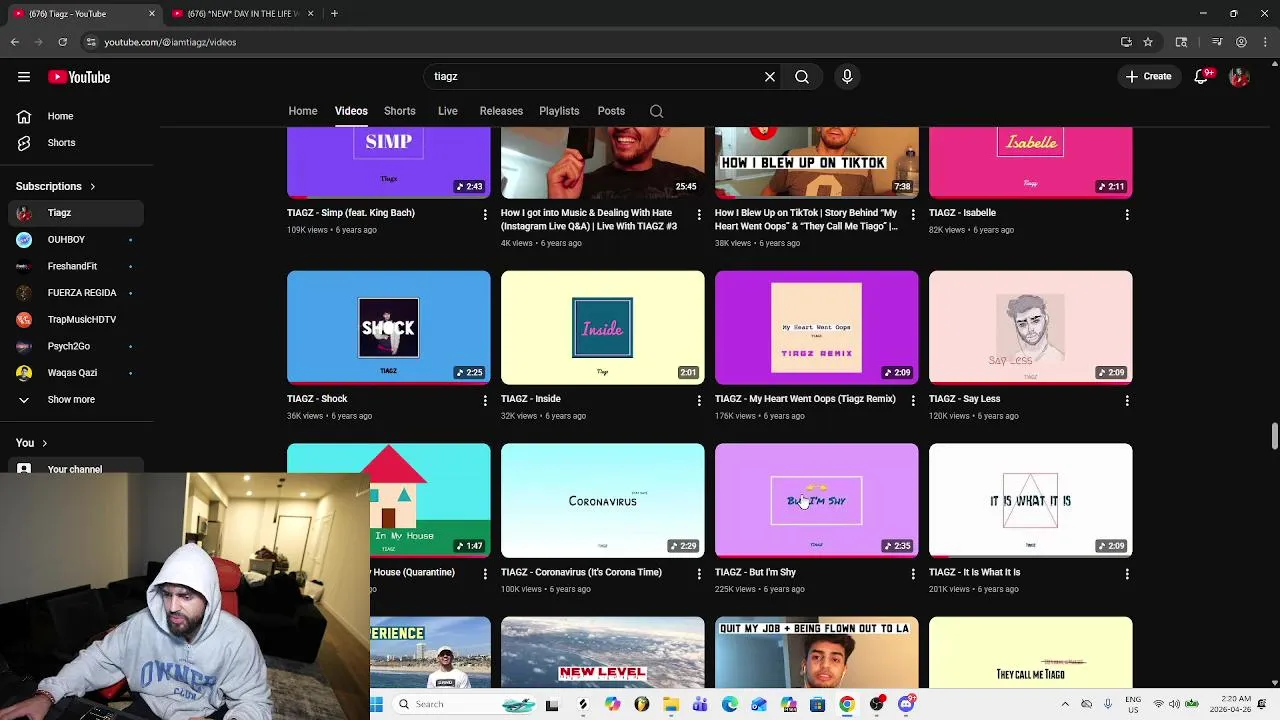Viewport: 1280px width, 720px height.
Task: Bookmark this page with star icon
Action: [1148, 42]
